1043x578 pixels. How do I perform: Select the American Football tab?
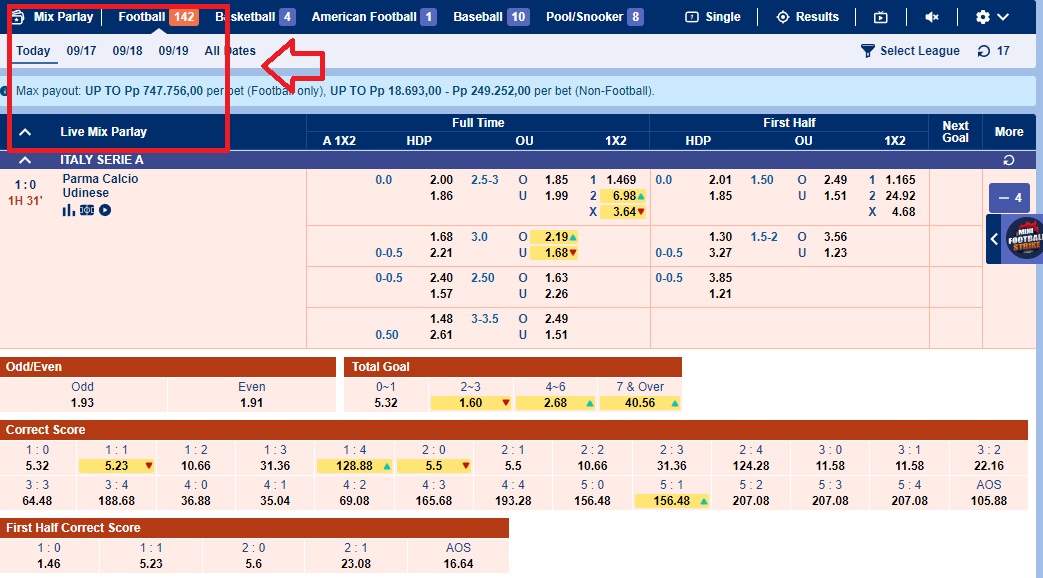click(x=374, y=17)
